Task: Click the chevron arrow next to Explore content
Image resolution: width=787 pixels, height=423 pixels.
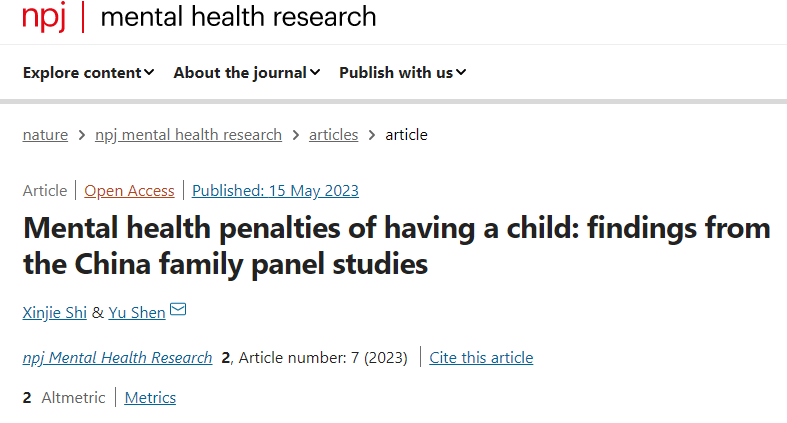Action: click(149, 73)
